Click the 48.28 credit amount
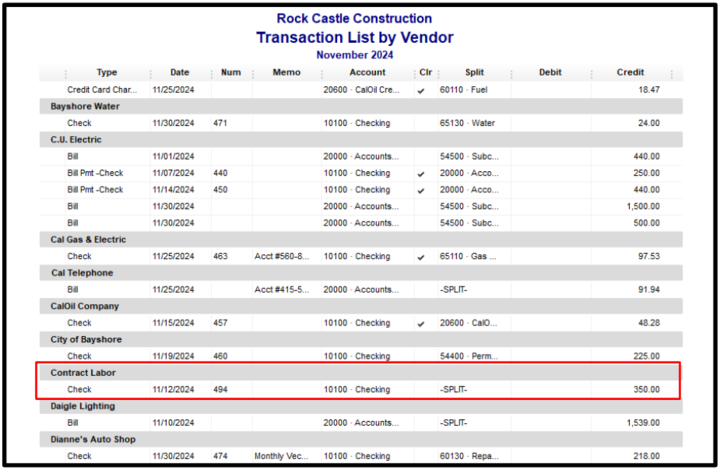 [x=649, y=323]
